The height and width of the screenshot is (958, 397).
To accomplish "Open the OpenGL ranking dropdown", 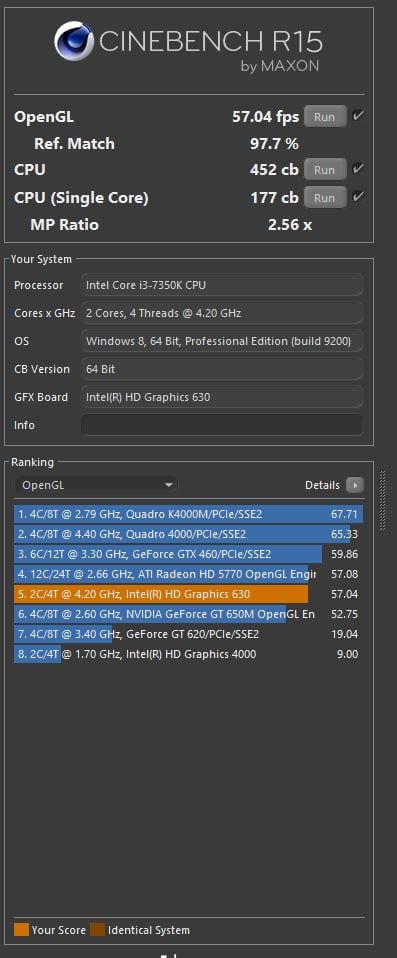I will click(96, 485).
